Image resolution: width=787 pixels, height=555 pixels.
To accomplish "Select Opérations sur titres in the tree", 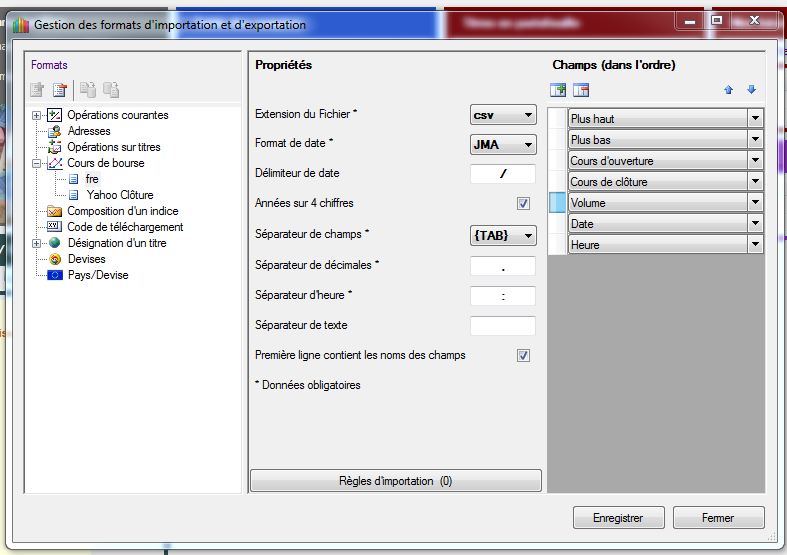I will [x=113, y=147].
